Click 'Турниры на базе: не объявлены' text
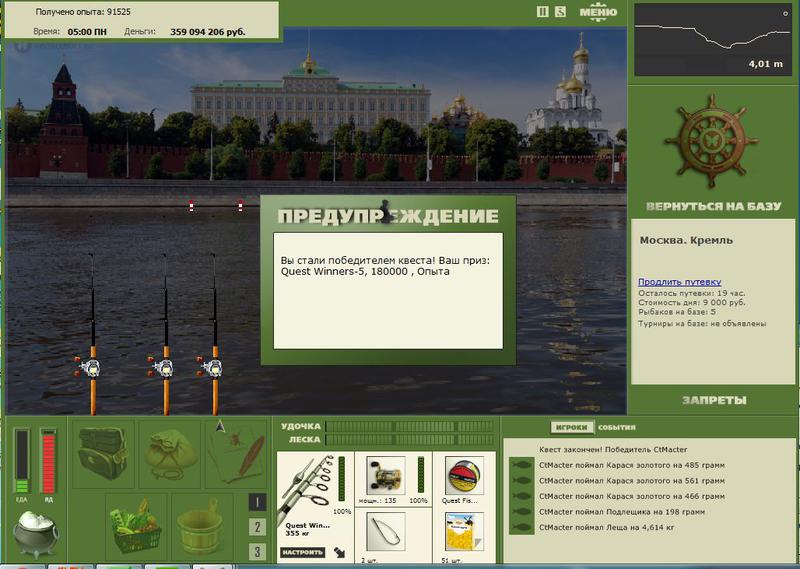Viewport: 800px width, 569px height. click(702, 324)
